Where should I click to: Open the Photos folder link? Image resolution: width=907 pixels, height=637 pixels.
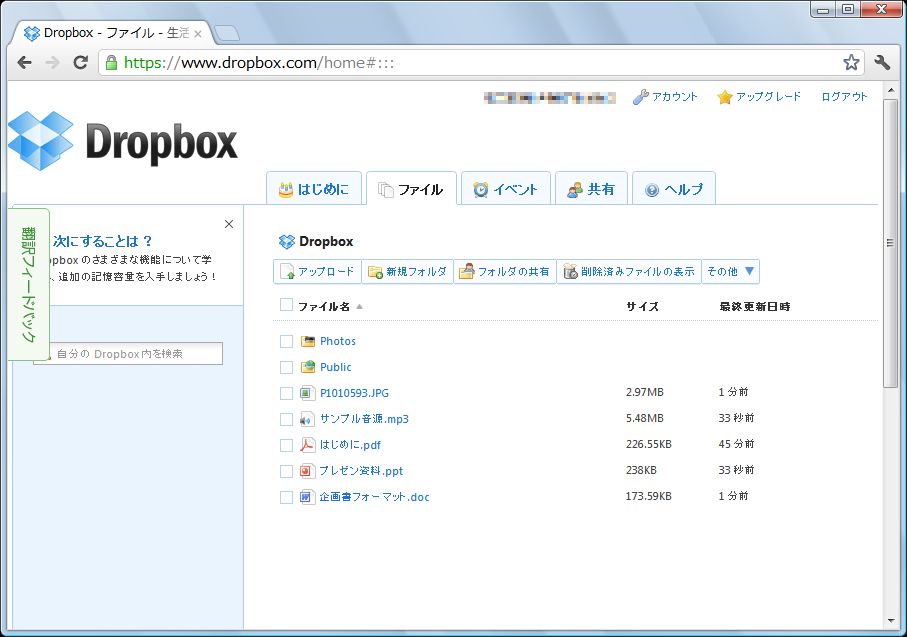pos(338,341)
